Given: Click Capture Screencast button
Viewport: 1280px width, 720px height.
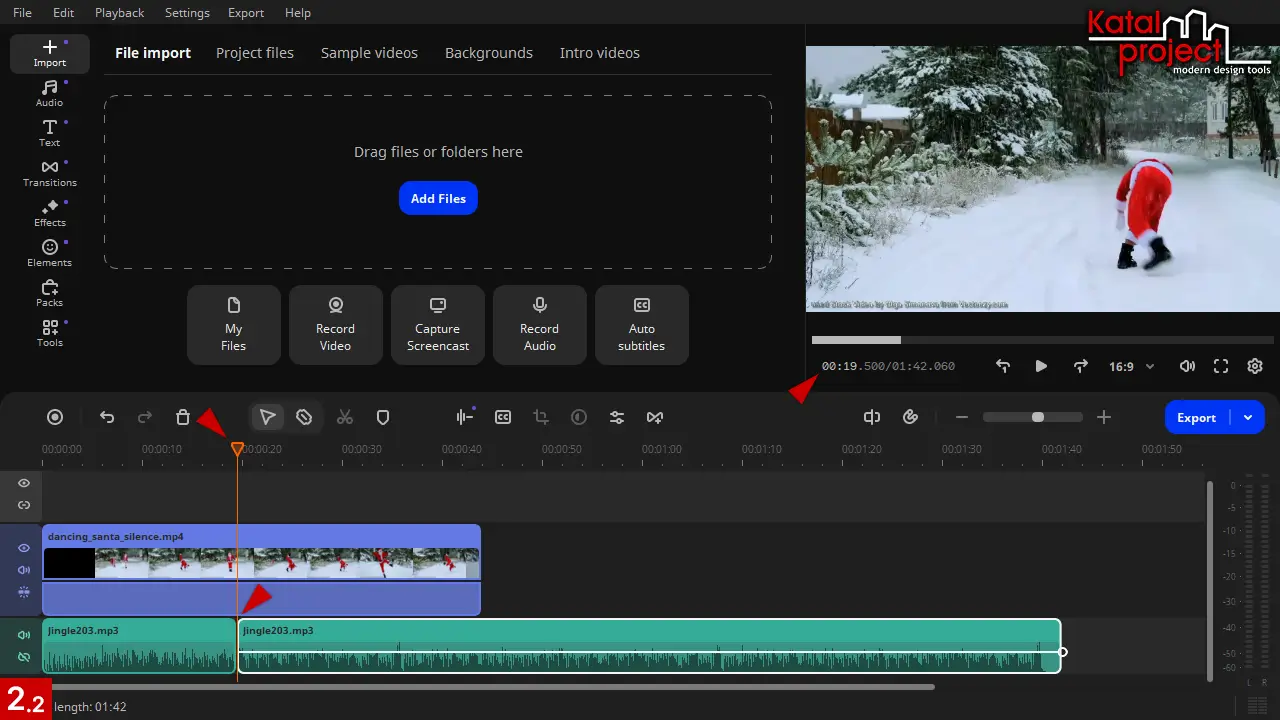Looking at the screenshot, I should coord(438,325).
